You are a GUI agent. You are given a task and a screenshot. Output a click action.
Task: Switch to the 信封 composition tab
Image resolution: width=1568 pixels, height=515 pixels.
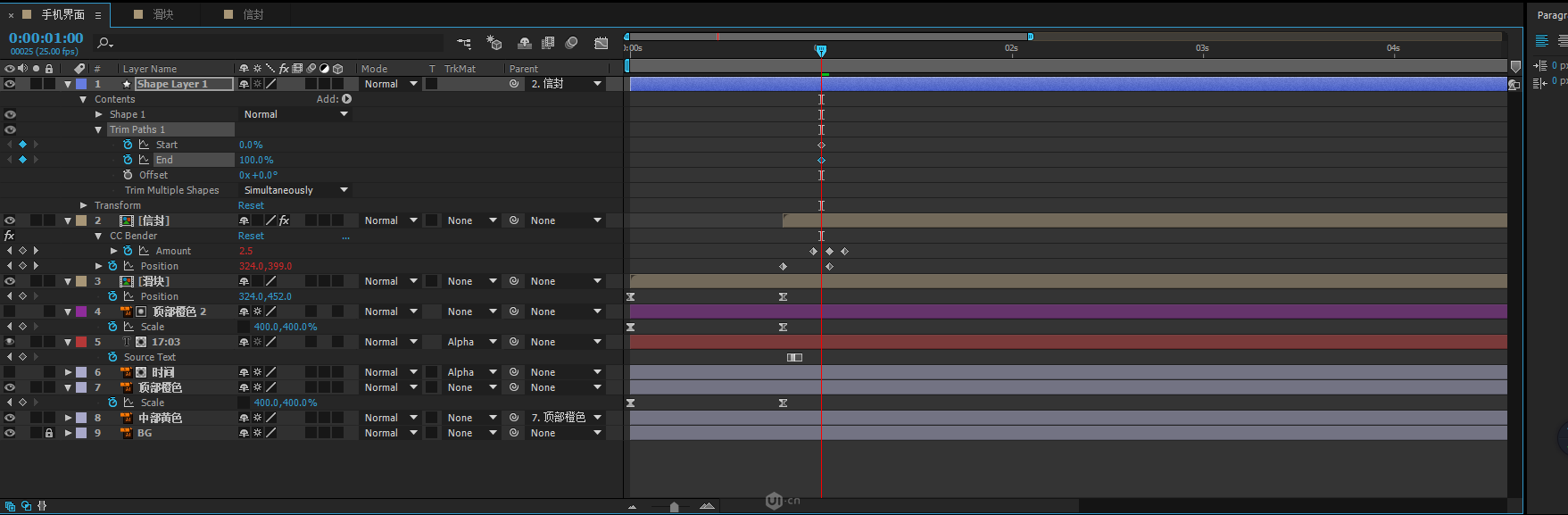[x=253, y=14]
